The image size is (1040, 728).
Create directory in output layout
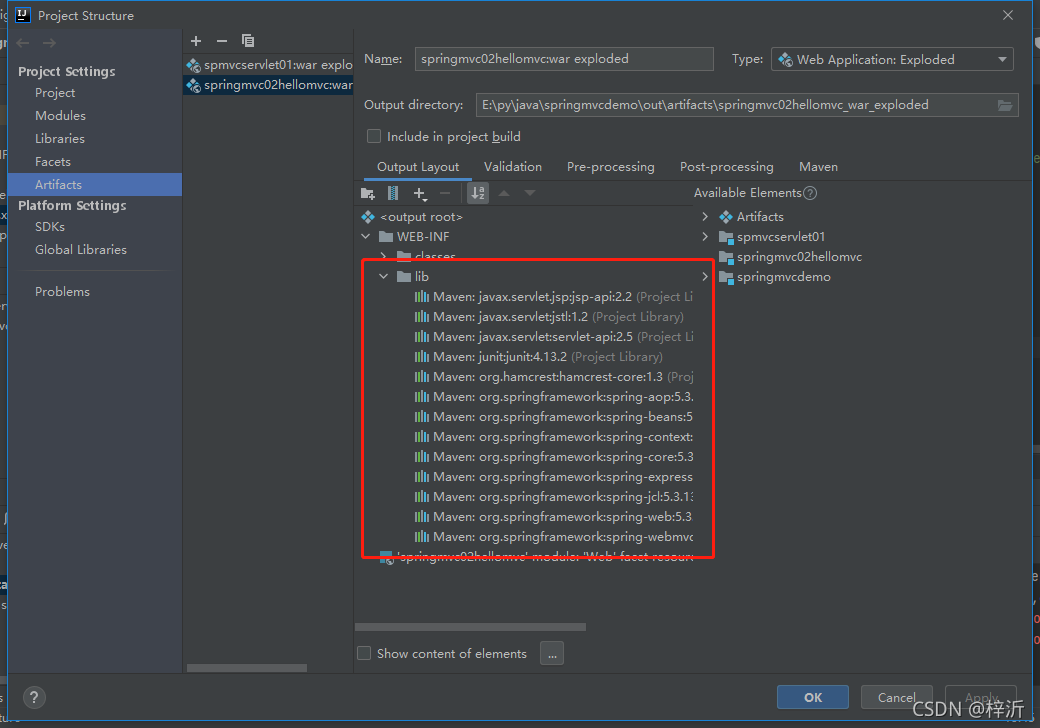click(x=367, y=194)
